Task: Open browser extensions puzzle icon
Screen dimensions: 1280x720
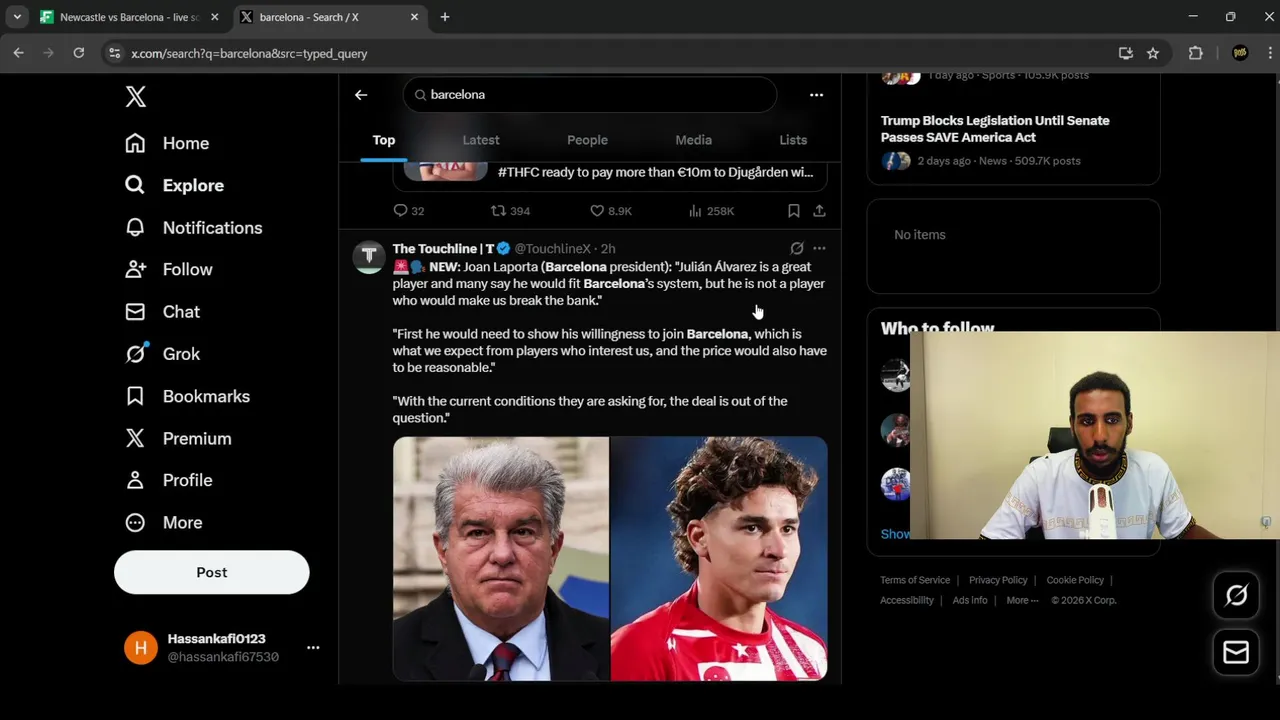Action: tap(1195, 53)
